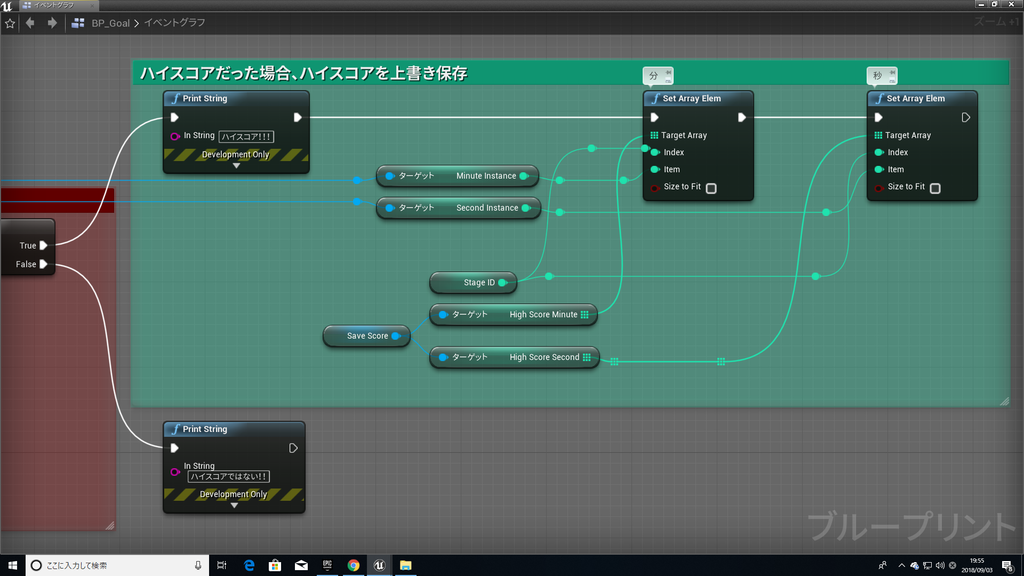Click the star favorites icon in the graph toolbar

coord(10,22)
